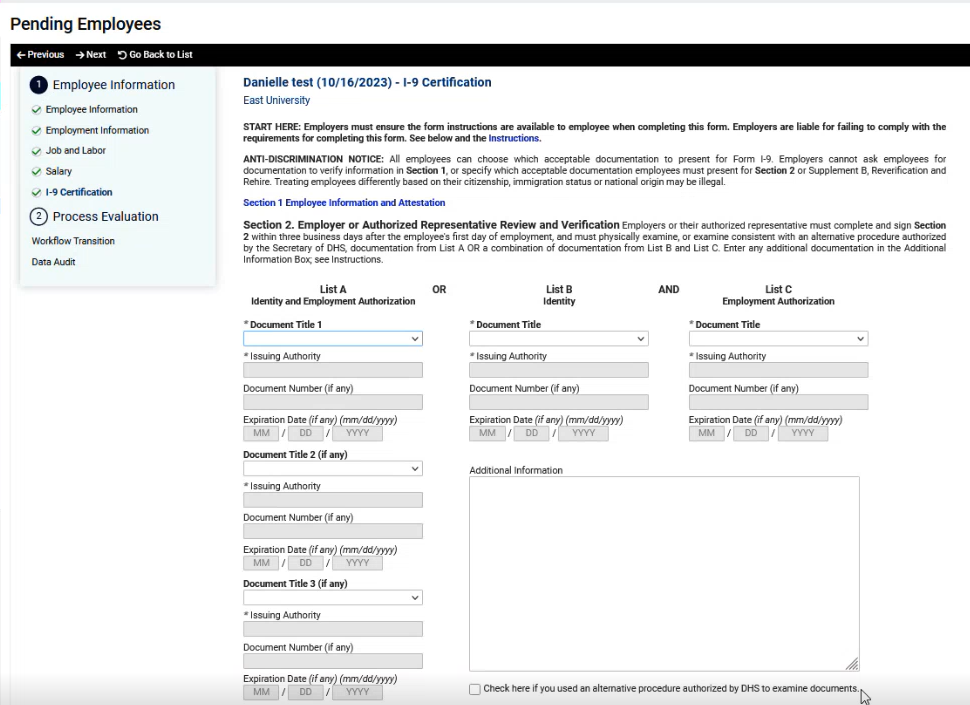Click green checkmark beside Employee Information step
The width and height of the screenshot is (970, 705).
pyautogui.click(x=36, y=110)
